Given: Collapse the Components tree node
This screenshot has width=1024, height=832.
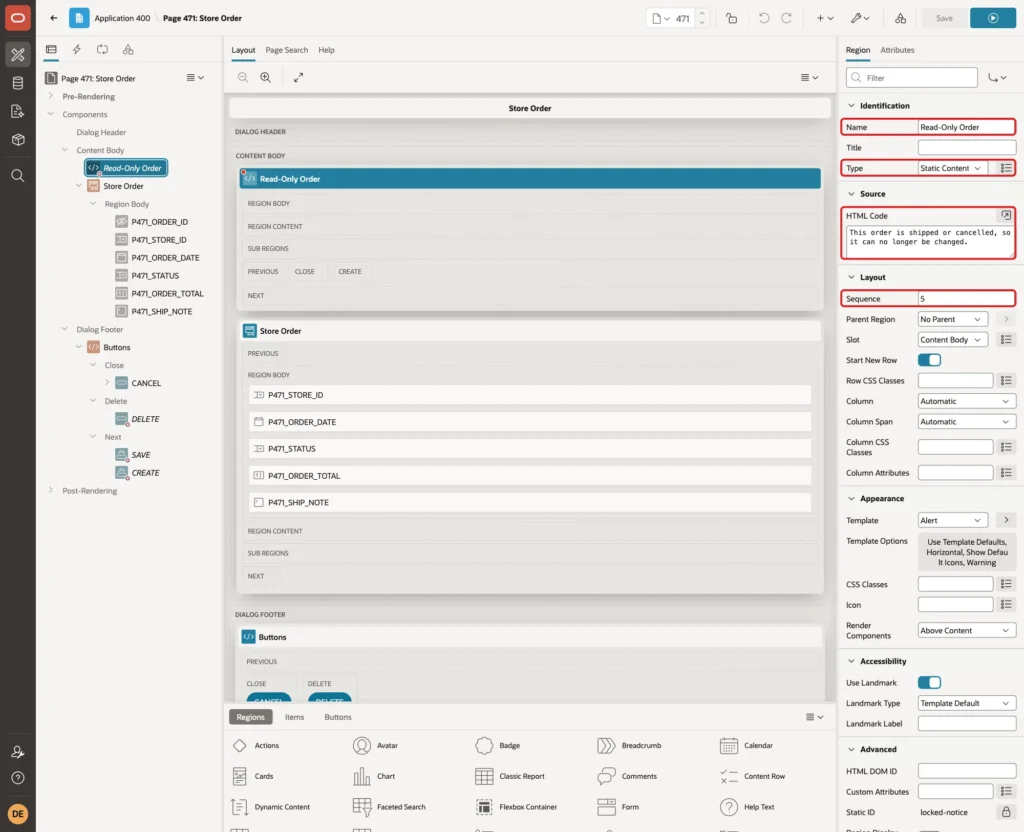Looking at the screenshot, I should pyautogui.click(x=50, y=114).
